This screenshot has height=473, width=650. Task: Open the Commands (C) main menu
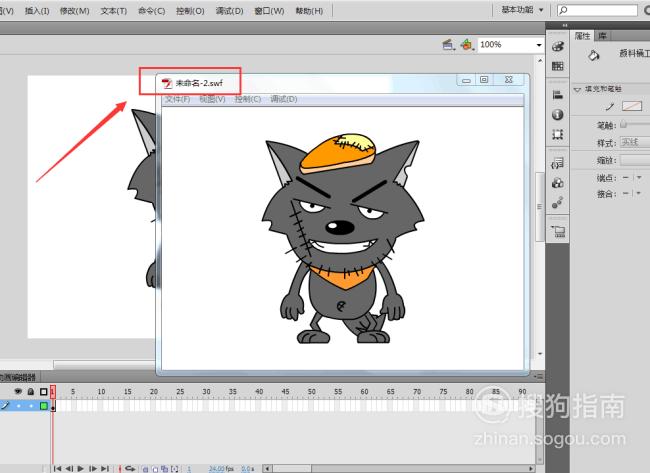(152, 11)
